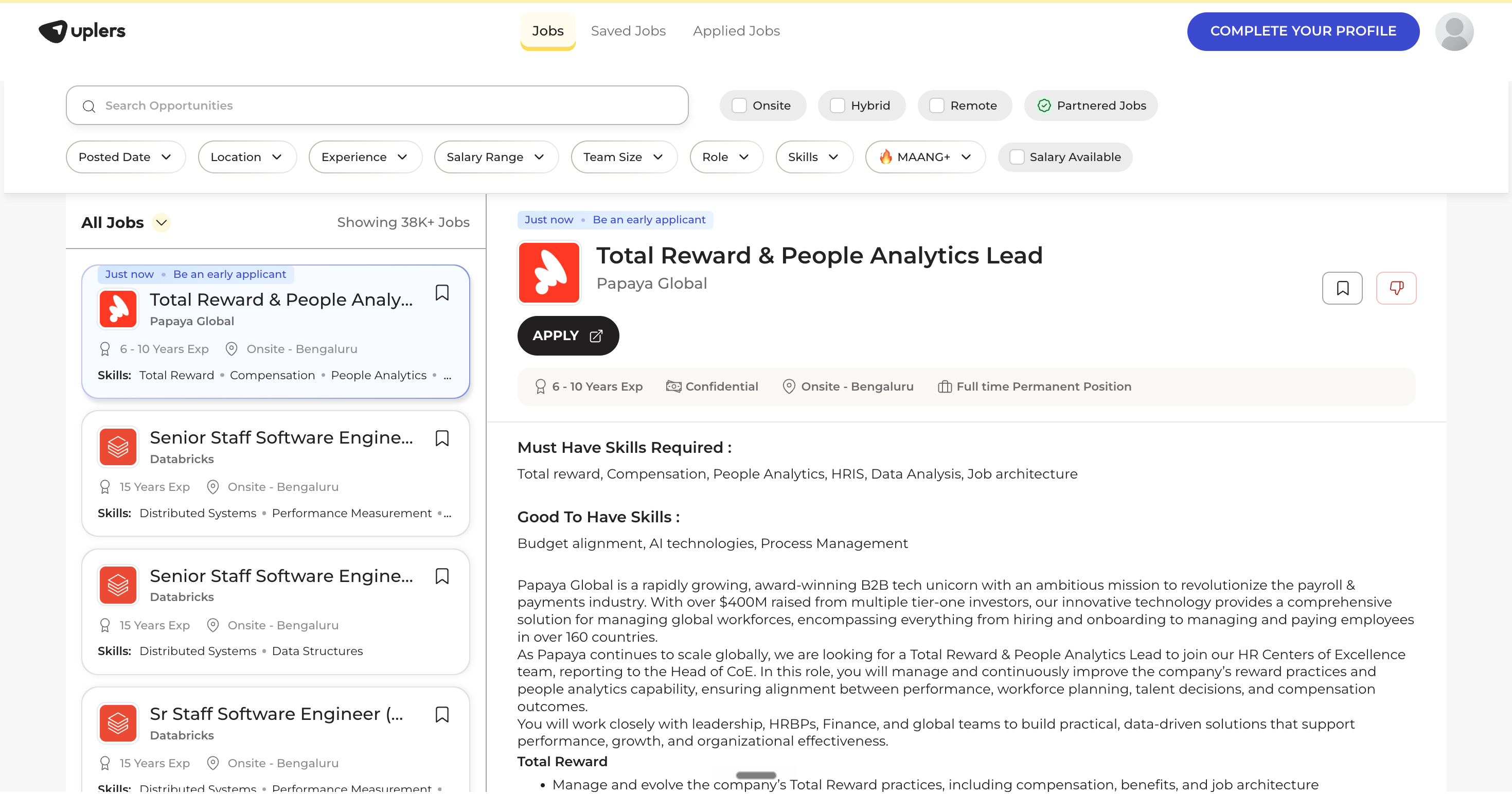Expand the Team Size dropdown
The height and width of the screenshot is (794, 1512).
624,157
